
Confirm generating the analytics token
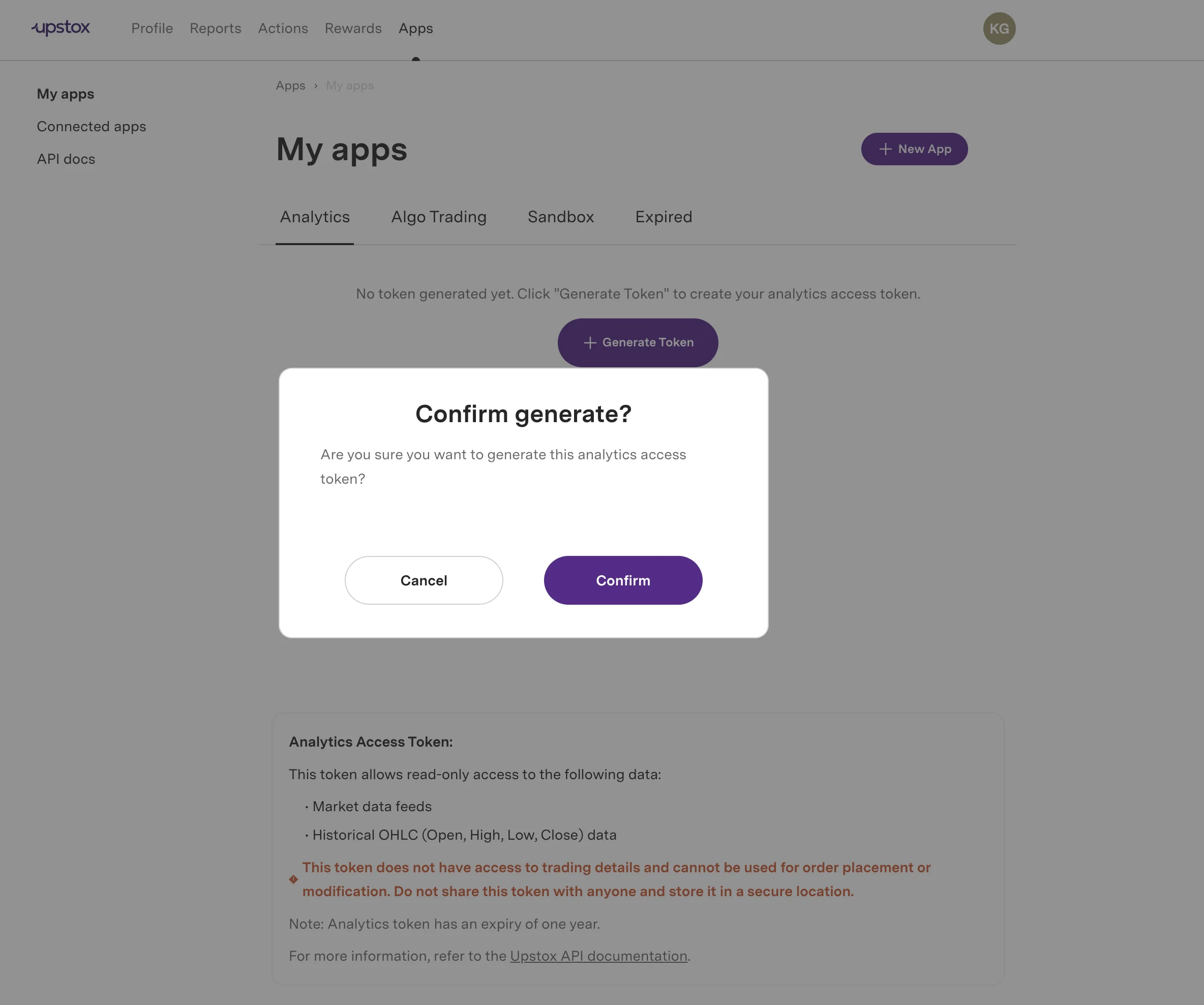623,580
